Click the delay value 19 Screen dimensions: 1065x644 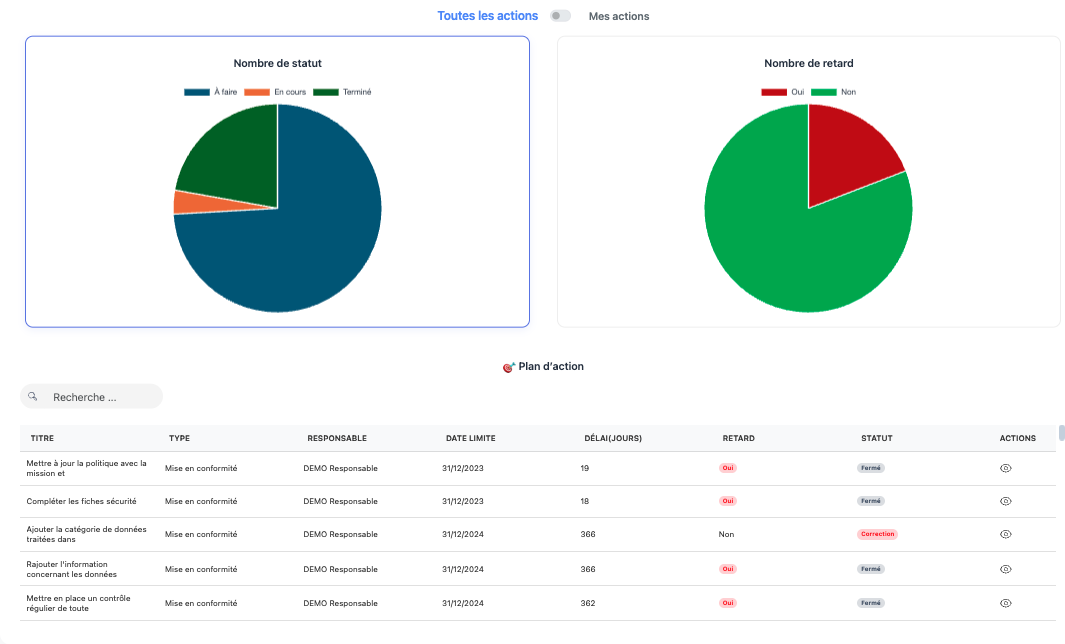585,468
